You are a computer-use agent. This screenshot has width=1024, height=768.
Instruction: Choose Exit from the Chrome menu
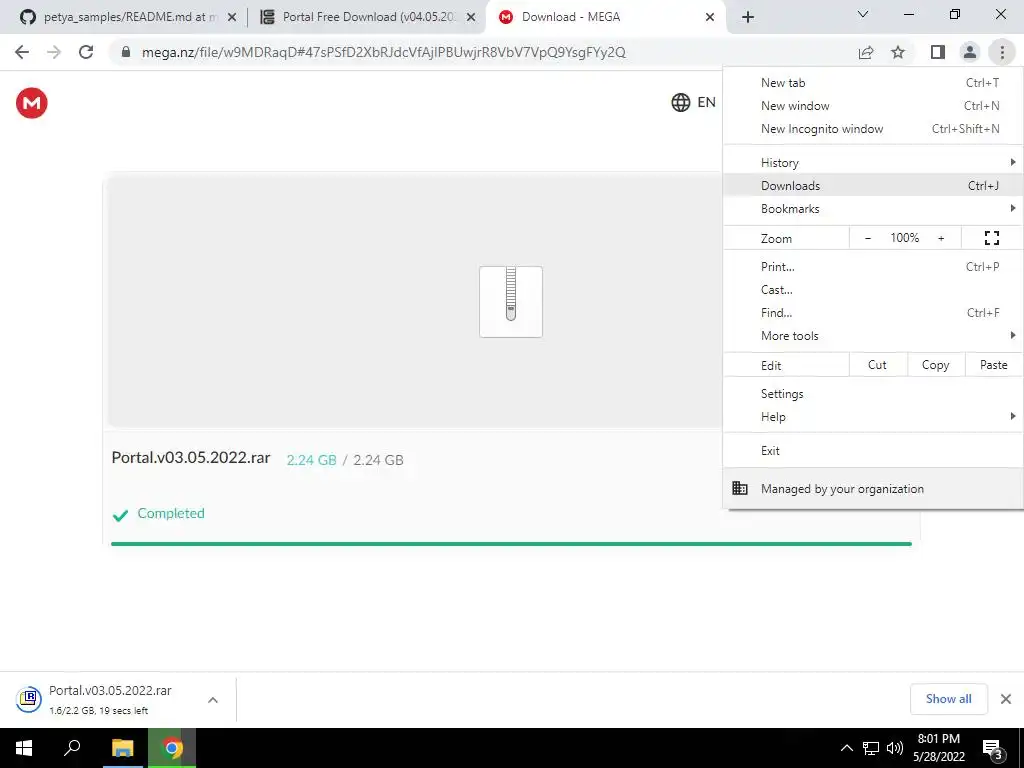click(873, 451)
